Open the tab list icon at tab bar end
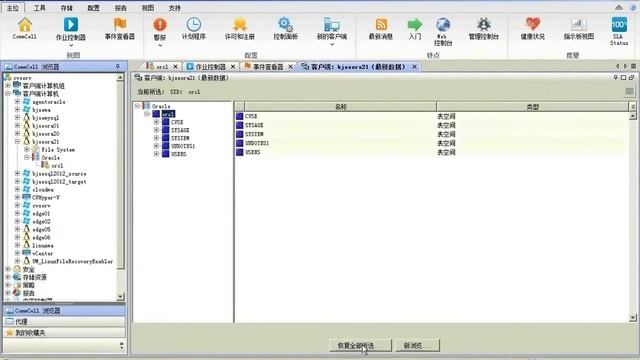Screen dimensions: 640x360 (x=633, y=66)
